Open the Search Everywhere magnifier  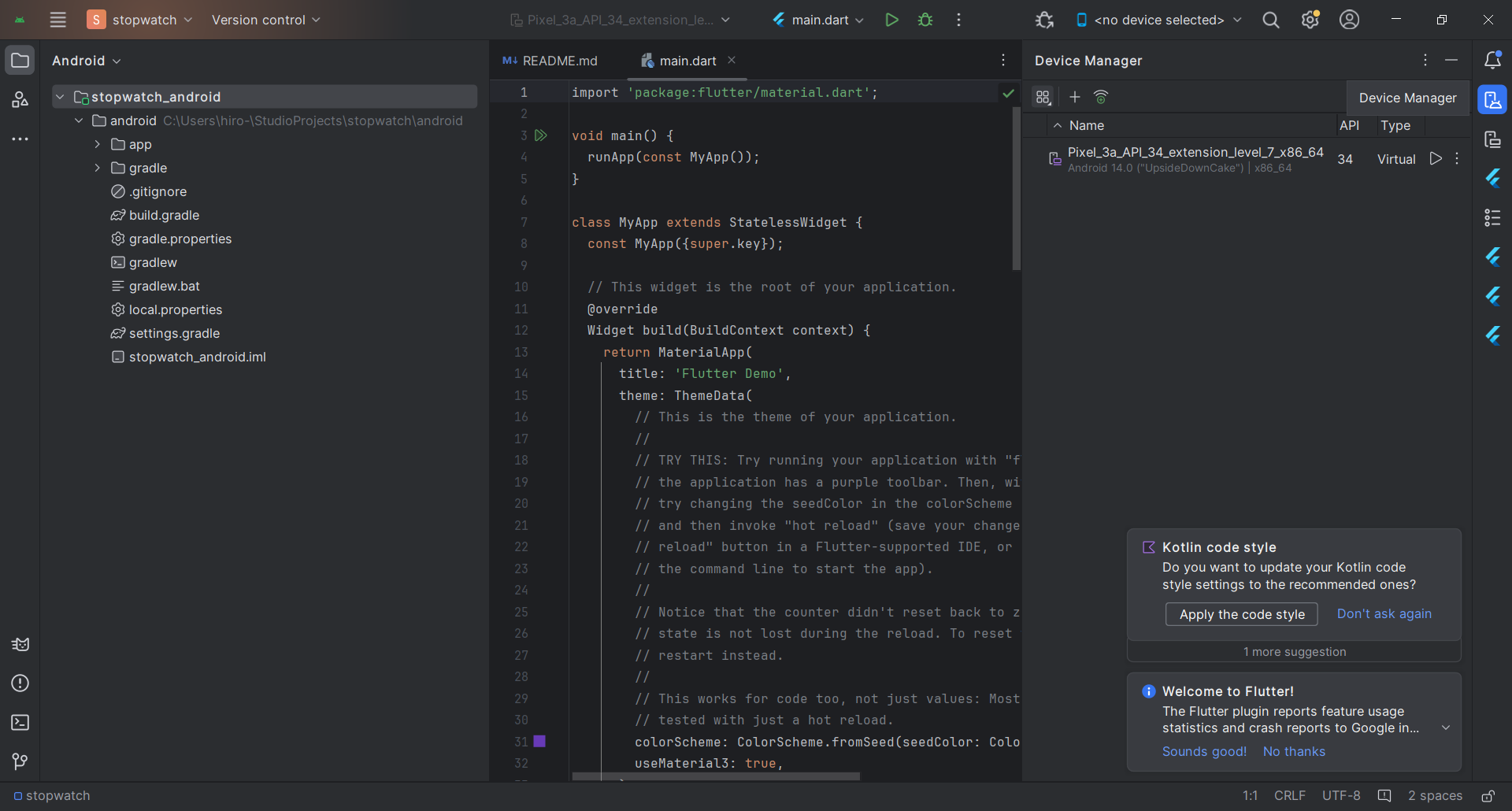[x=1270, y=20]
